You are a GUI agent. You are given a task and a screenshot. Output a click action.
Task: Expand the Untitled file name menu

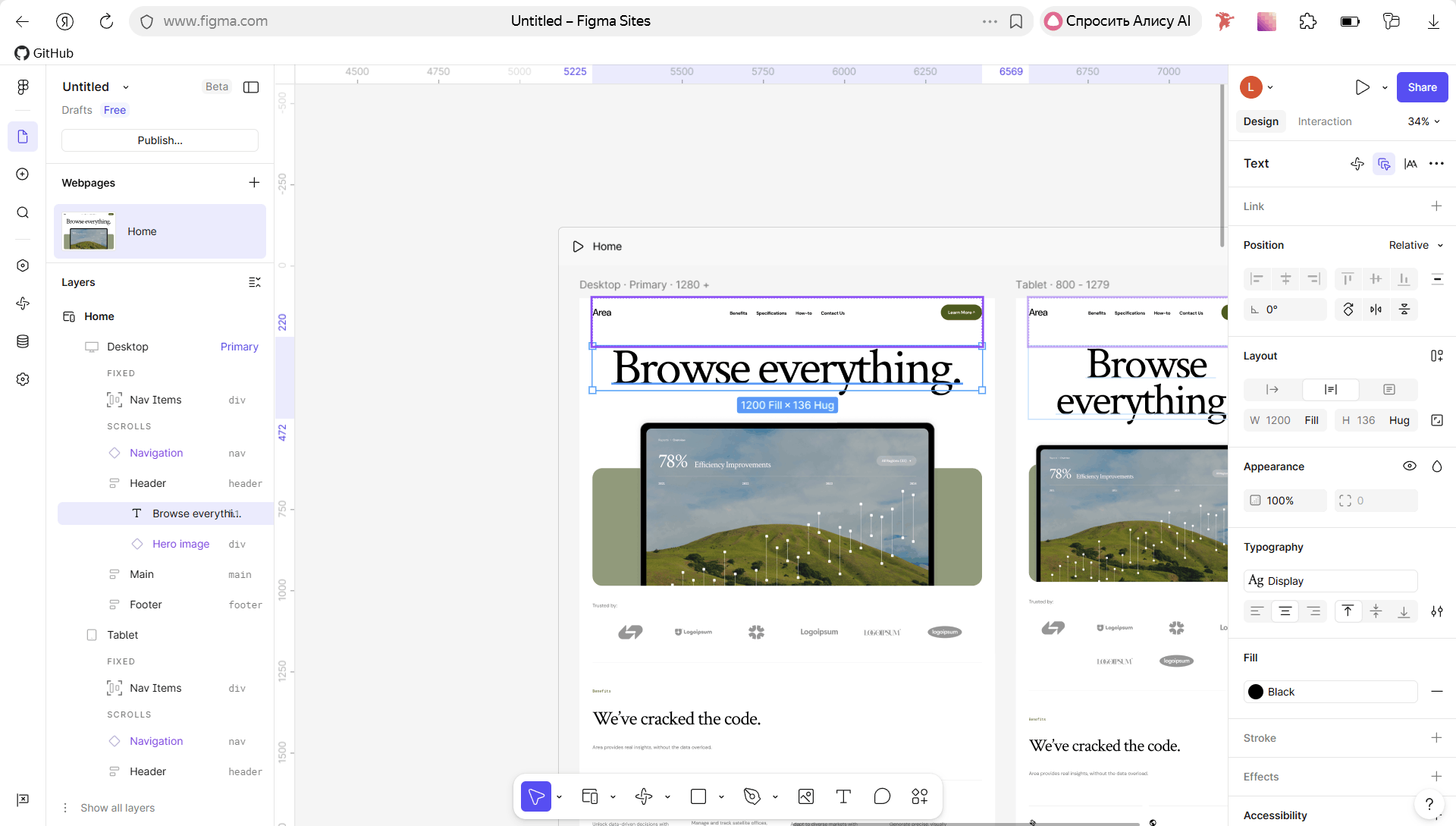point(126,87)
